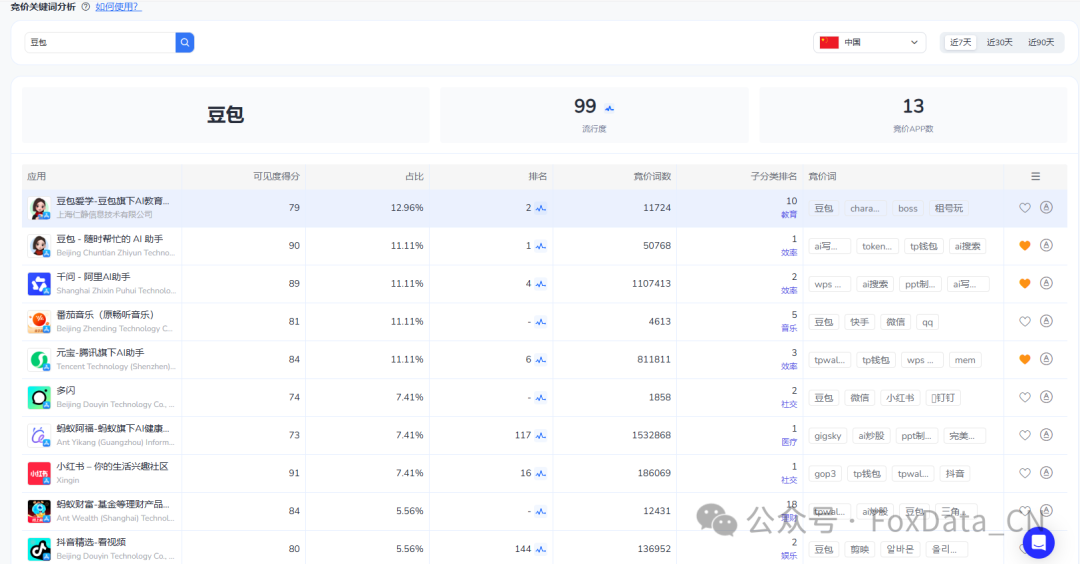Image resolution: width=1080 pixels, height=564 pixels.
Task: Click App Store circle icon in 多闪 row
Action: [1046, 397]
